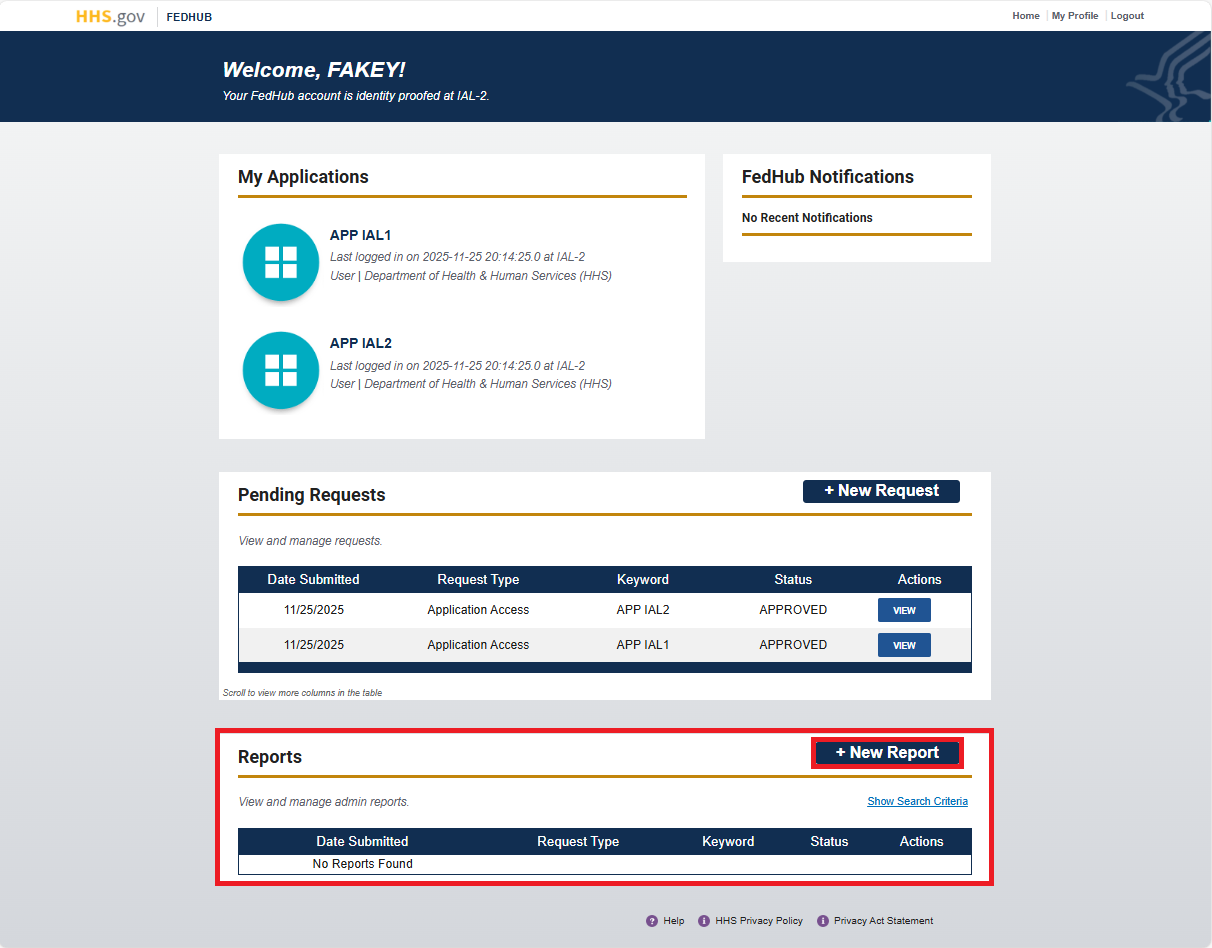Sort Pending Requests by Keyword column

[643, 580]
